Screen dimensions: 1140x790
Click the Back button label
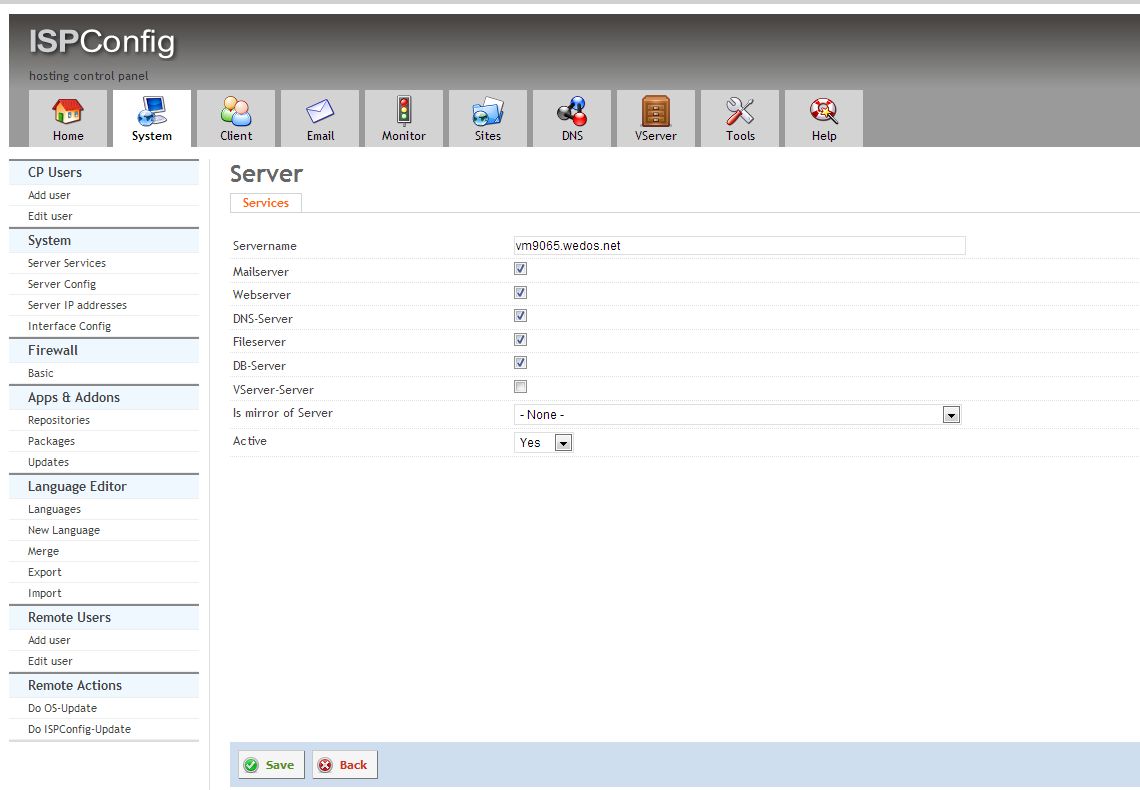coord(353,765)
